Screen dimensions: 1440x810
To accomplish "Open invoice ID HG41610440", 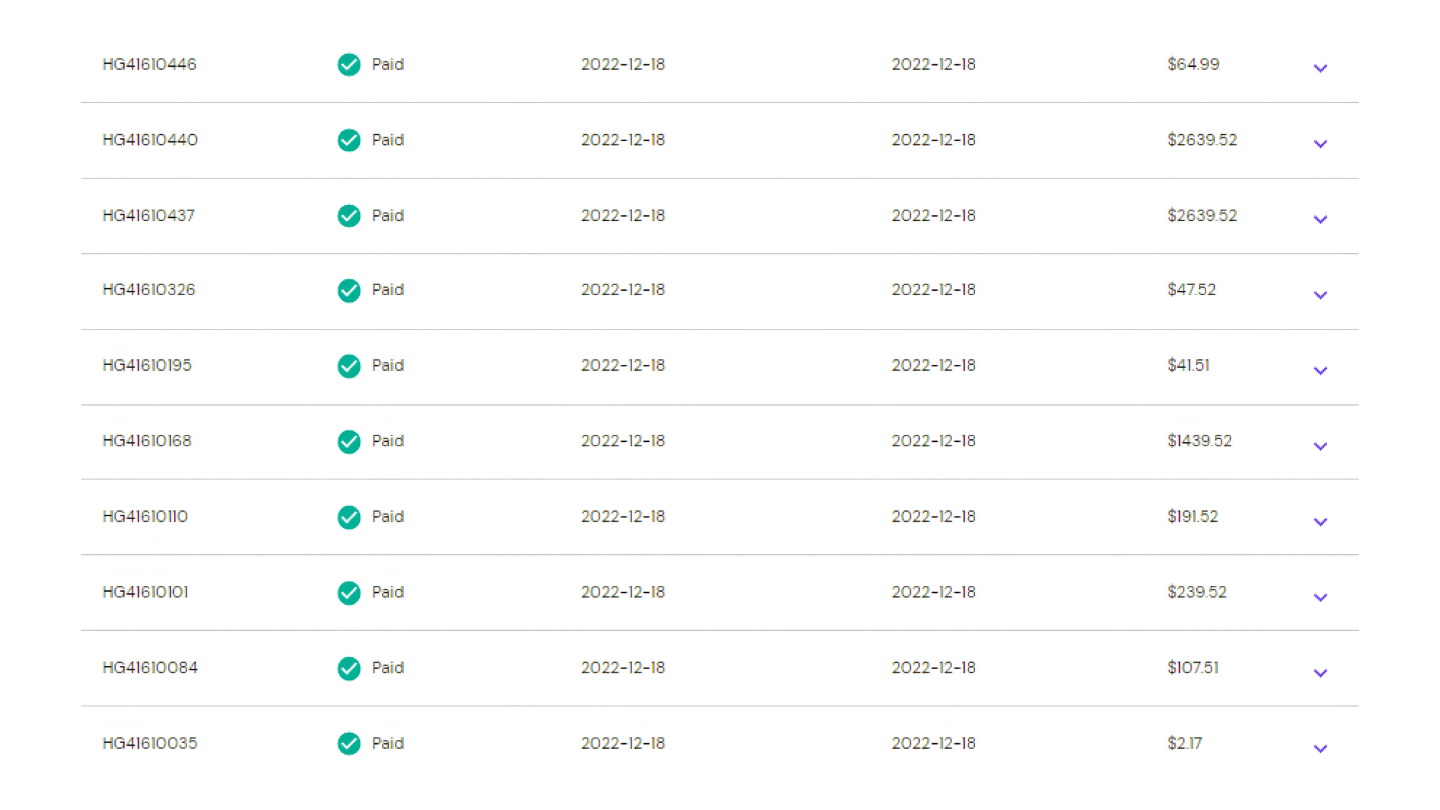I will [x=150, y=140].
